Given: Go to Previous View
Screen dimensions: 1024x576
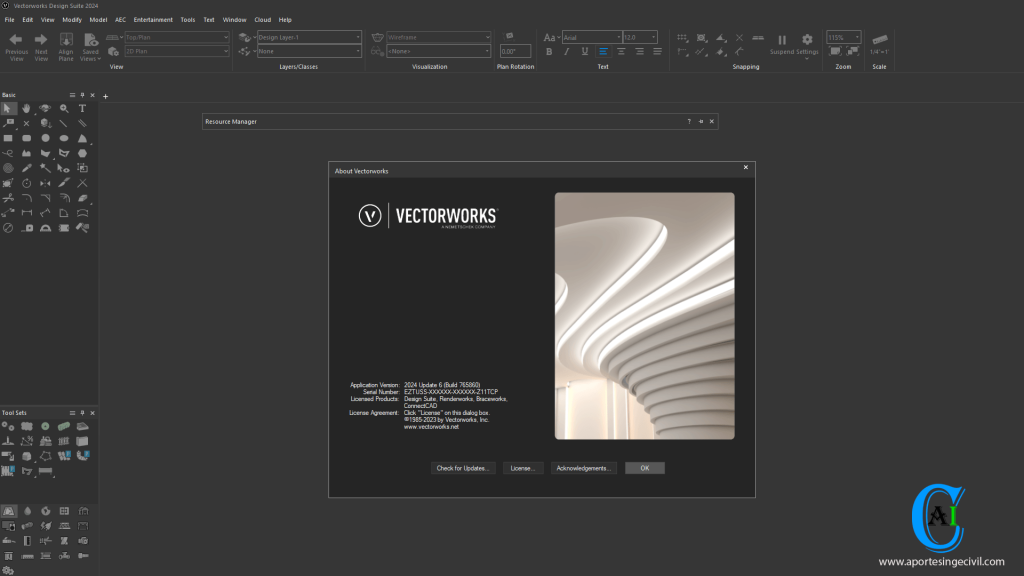Looking at the screenshot, I should tap(16, 48).
